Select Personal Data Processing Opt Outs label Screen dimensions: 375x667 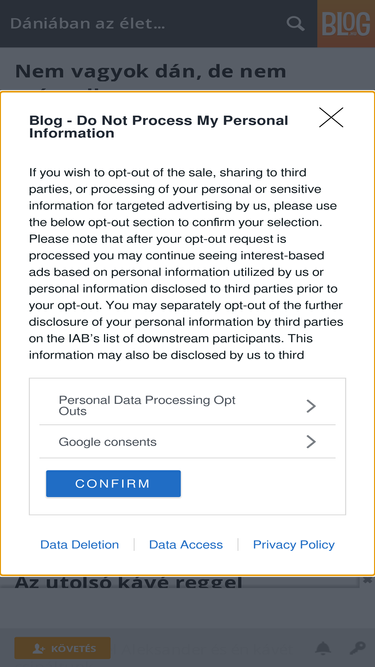coord(147,405)
